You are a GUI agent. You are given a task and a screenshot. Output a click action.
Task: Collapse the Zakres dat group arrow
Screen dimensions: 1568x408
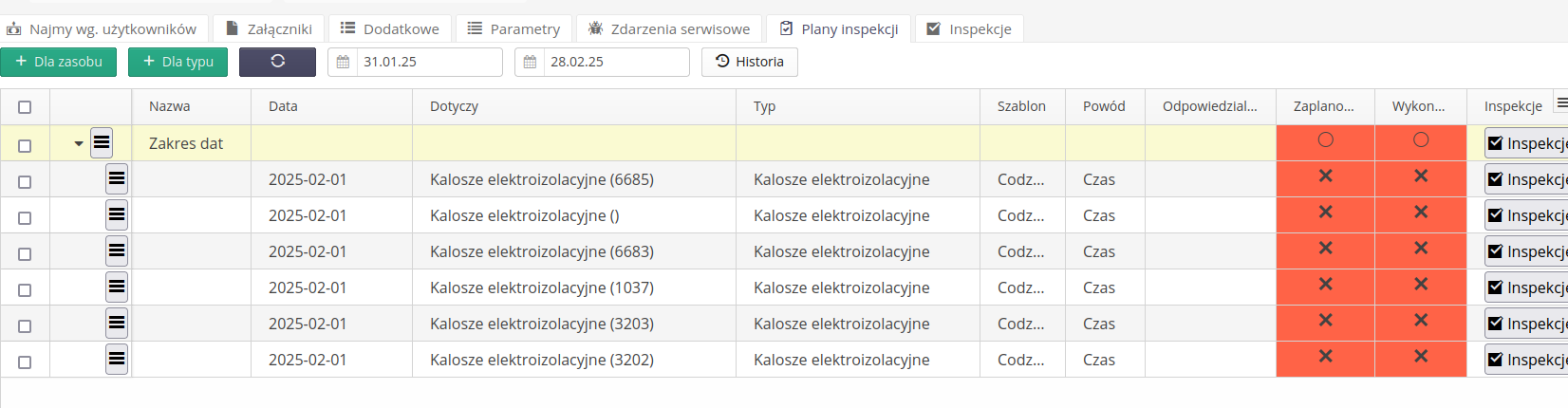(x=79, y=144)
